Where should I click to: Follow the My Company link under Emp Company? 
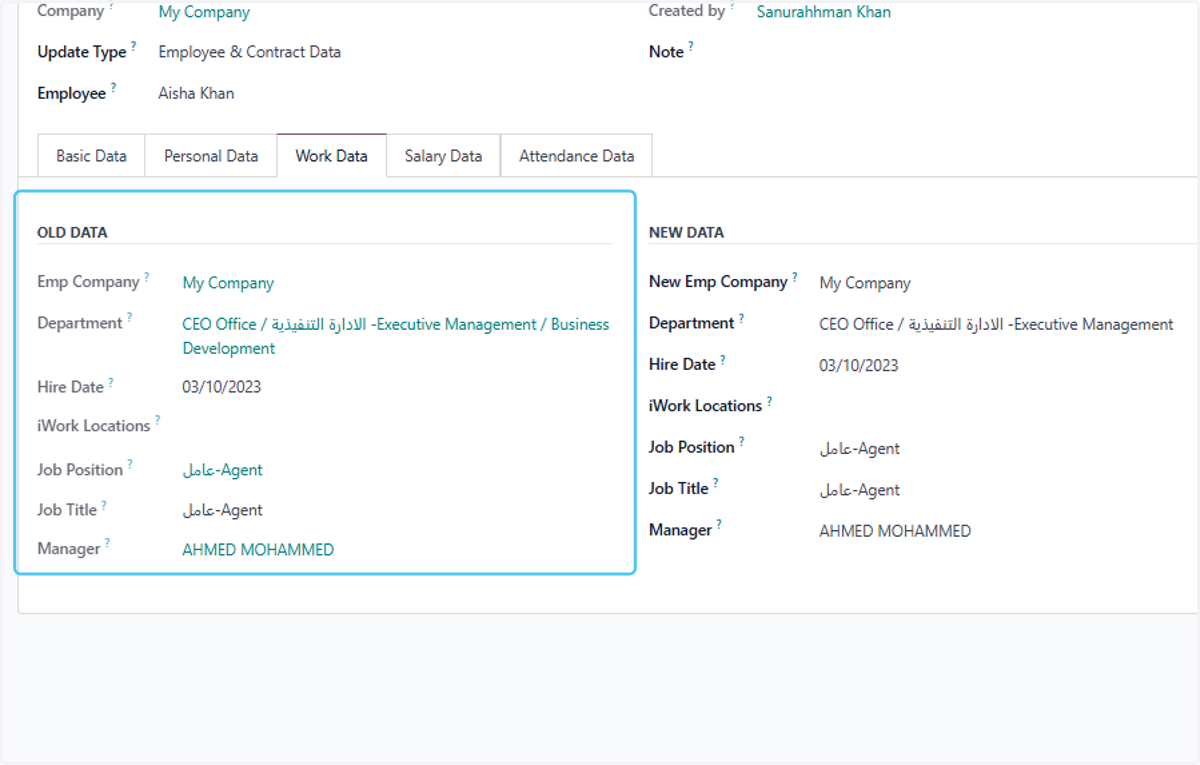coord(228,283)
